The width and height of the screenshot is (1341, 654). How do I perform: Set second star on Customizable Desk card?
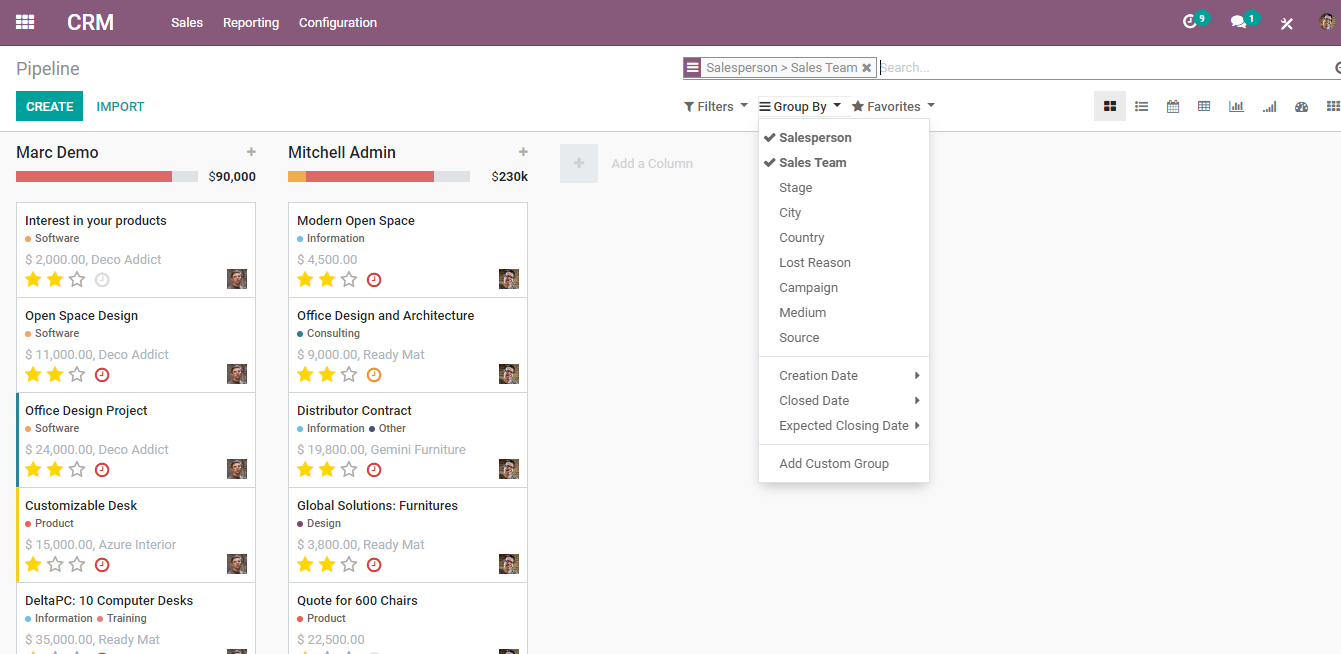point(55,564)
